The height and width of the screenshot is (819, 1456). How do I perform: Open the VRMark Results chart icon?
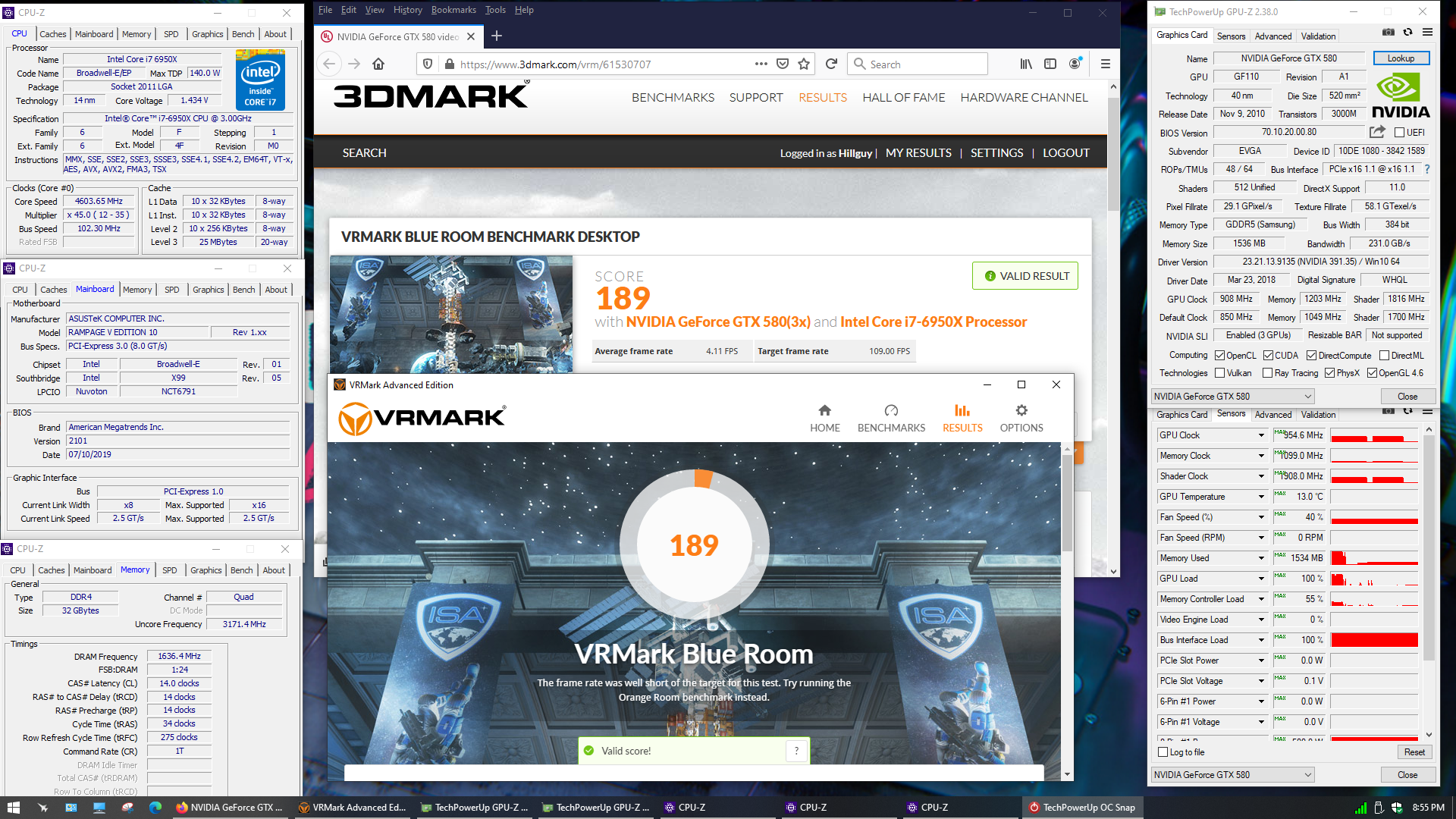tap(962, 410)
